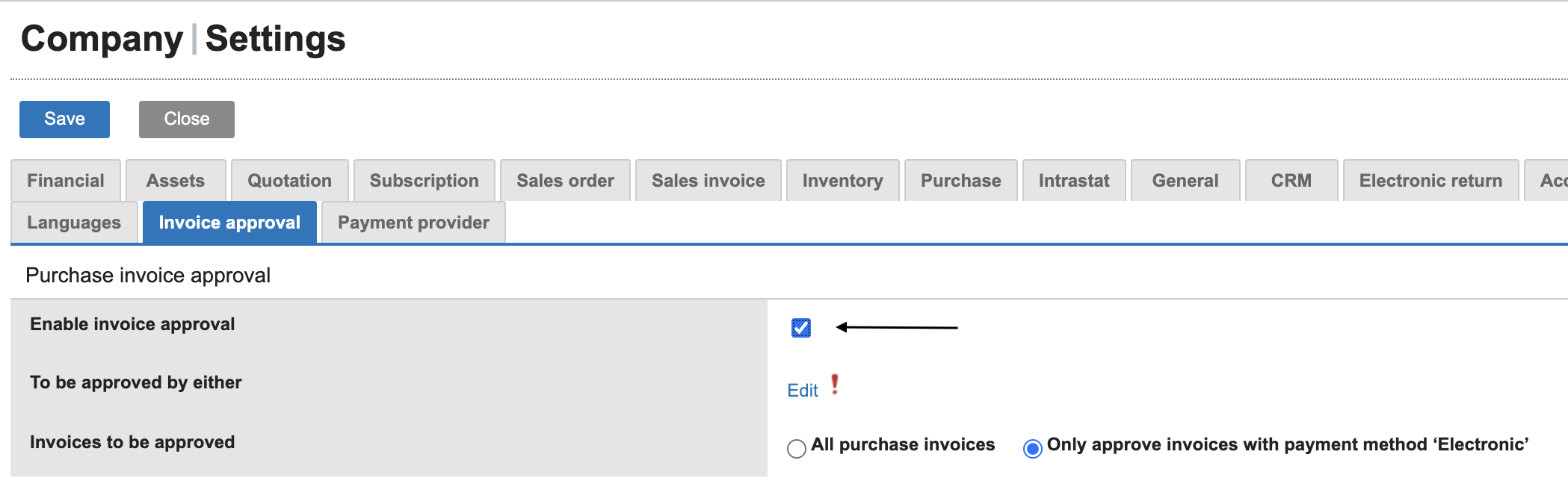Go to the Quotation tab
Image resolution: width=1568 pixels, height=490 pixels.
coord(289,181)
